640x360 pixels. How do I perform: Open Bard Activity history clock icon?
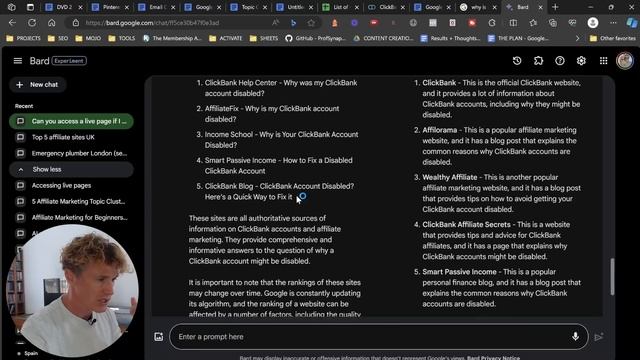click(517, 61)
